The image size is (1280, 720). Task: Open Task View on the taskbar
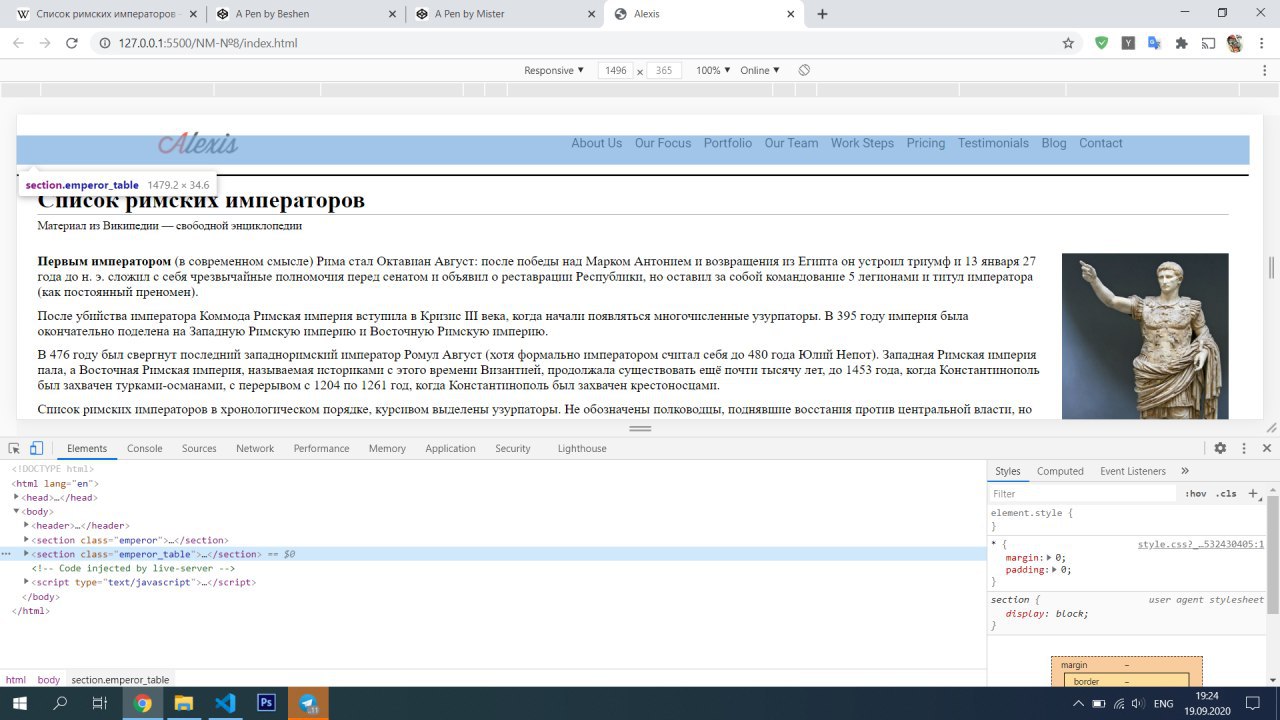(x=99, y=703)
